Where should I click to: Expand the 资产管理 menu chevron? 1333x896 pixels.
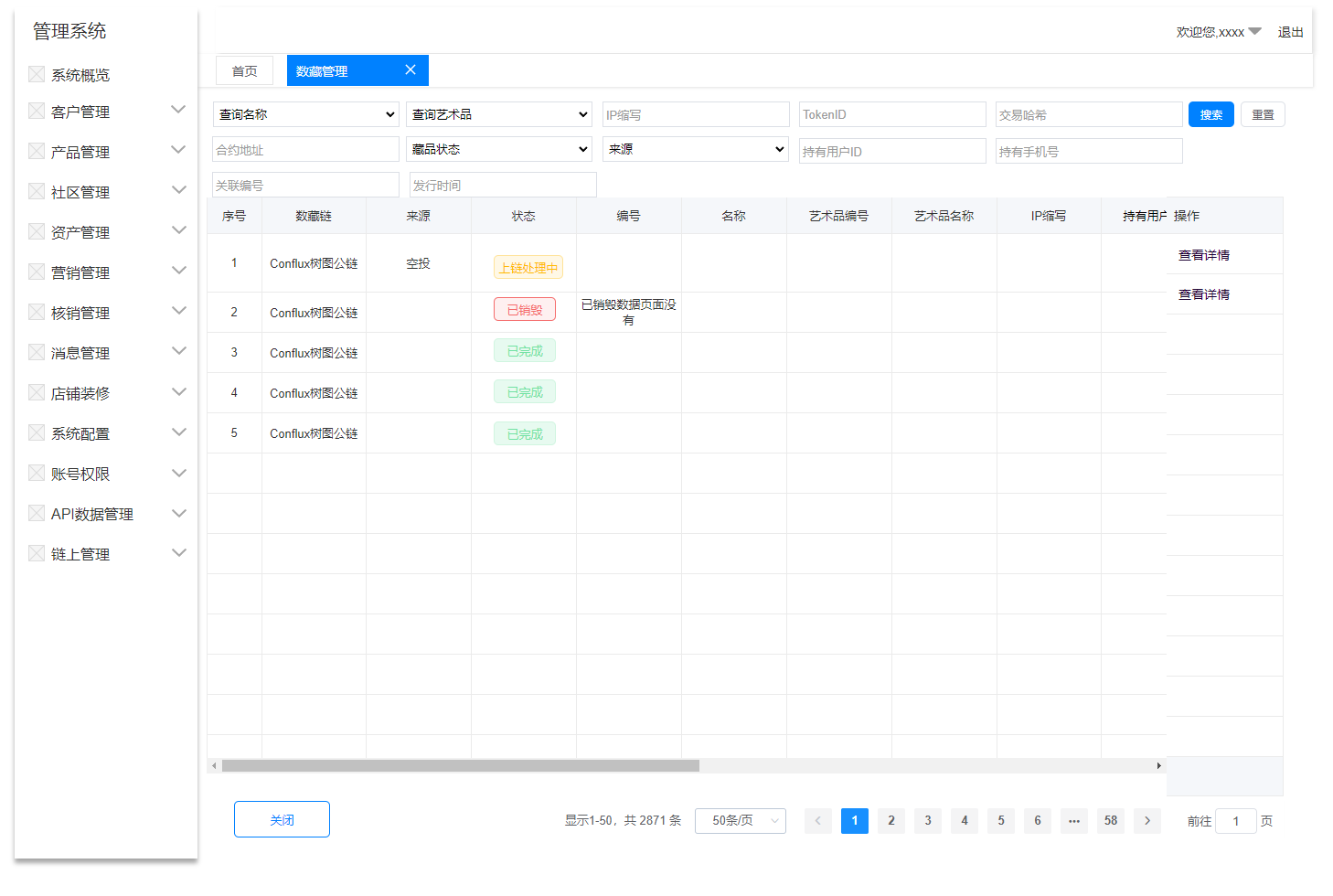click(x=178, y=230)
